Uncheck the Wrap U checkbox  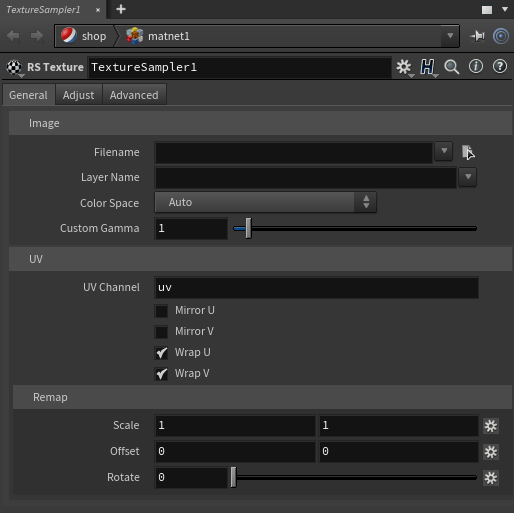pos(161,353)
